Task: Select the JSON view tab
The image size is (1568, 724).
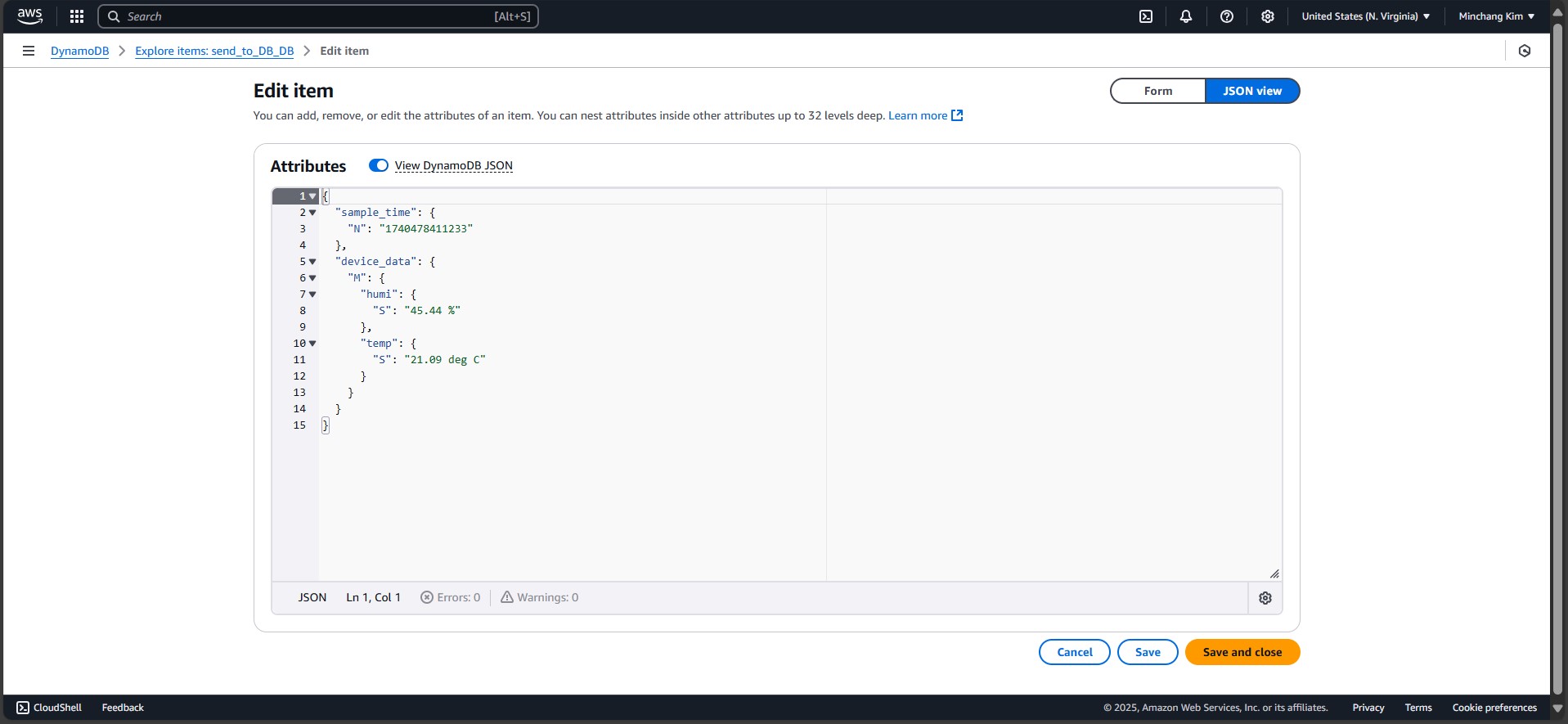Action: click(x=1252, y=91)
